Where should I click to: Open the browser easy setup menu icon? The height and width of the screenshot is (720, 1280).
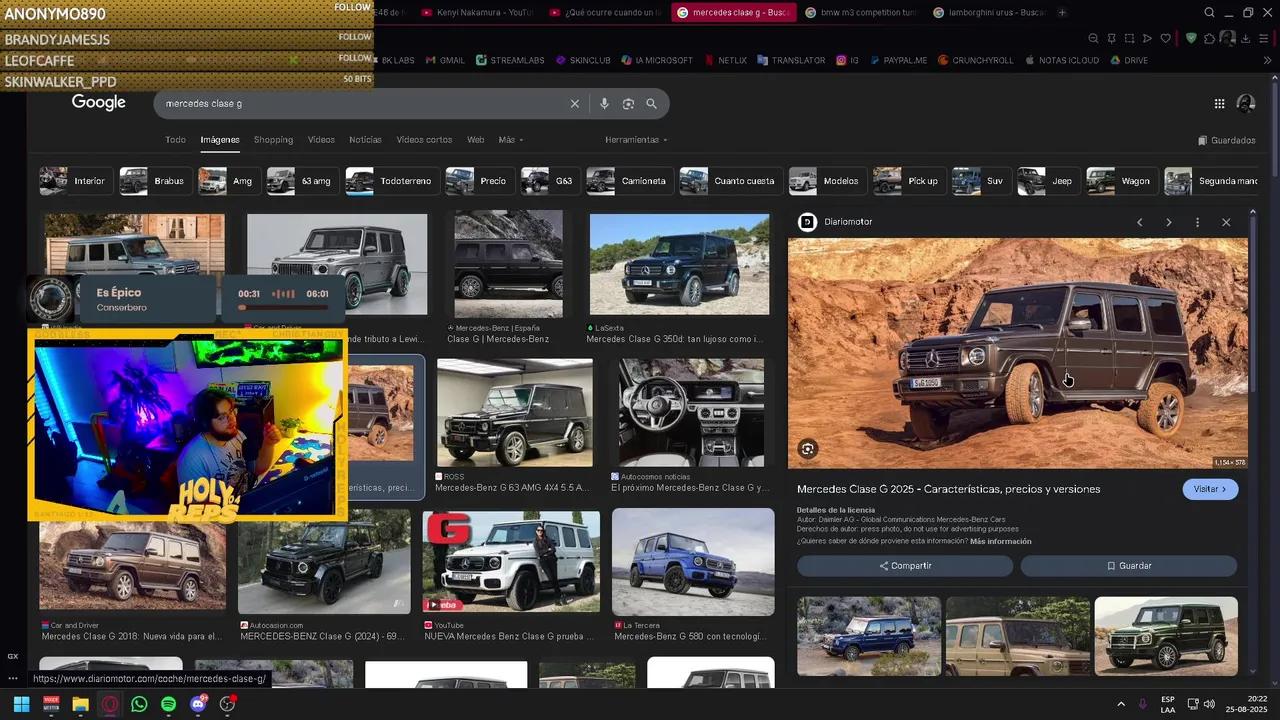tap(1265, 39)
